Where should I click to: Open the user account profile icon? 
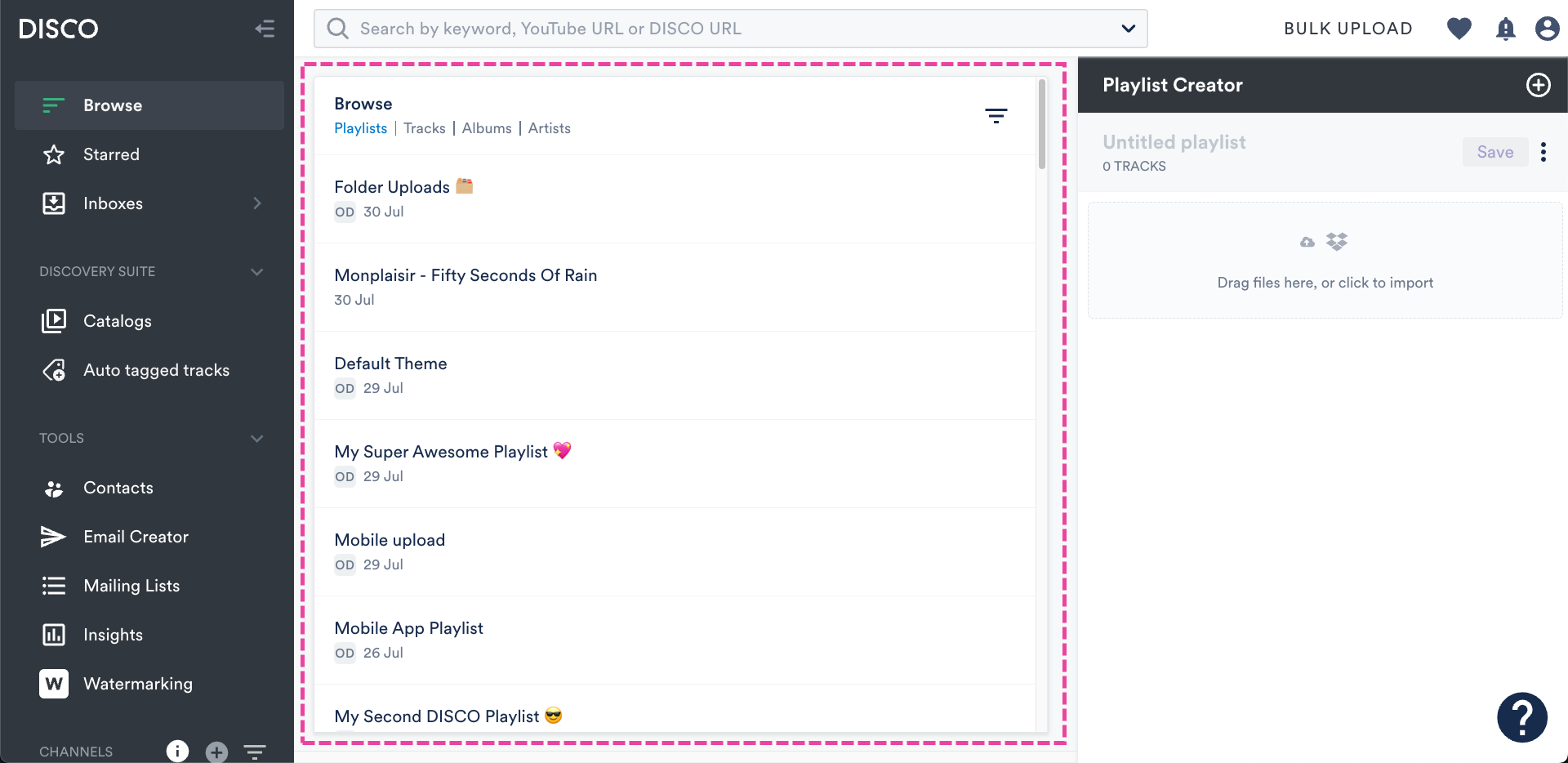point(1547,29)
